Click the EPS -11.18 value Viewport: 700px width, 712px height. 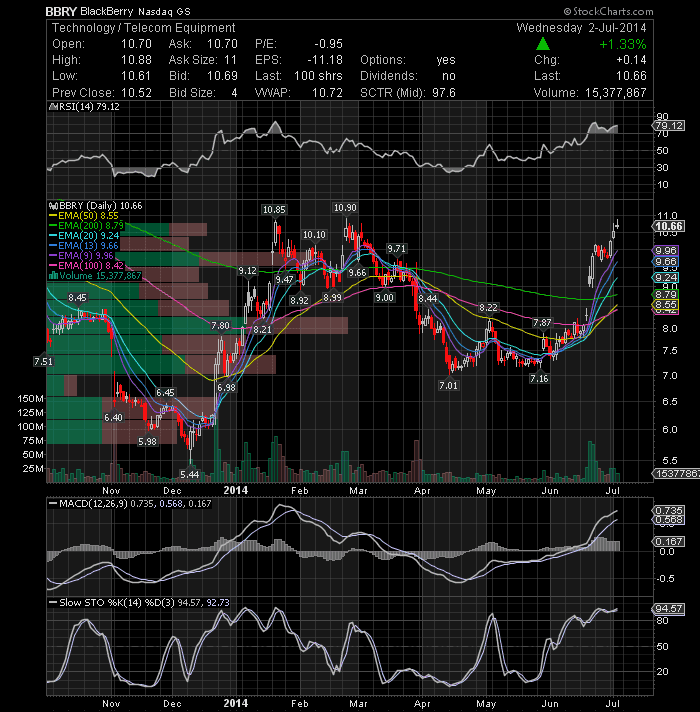(x=325, y=60)
